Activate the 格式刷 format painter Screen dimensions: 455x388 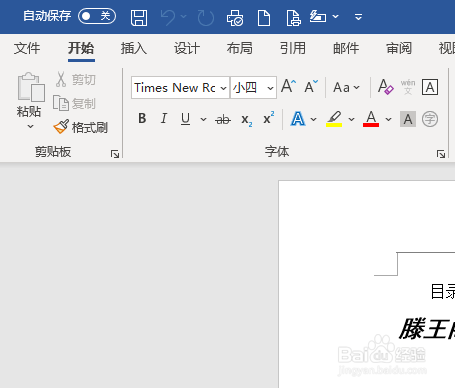tap(80, 127)
